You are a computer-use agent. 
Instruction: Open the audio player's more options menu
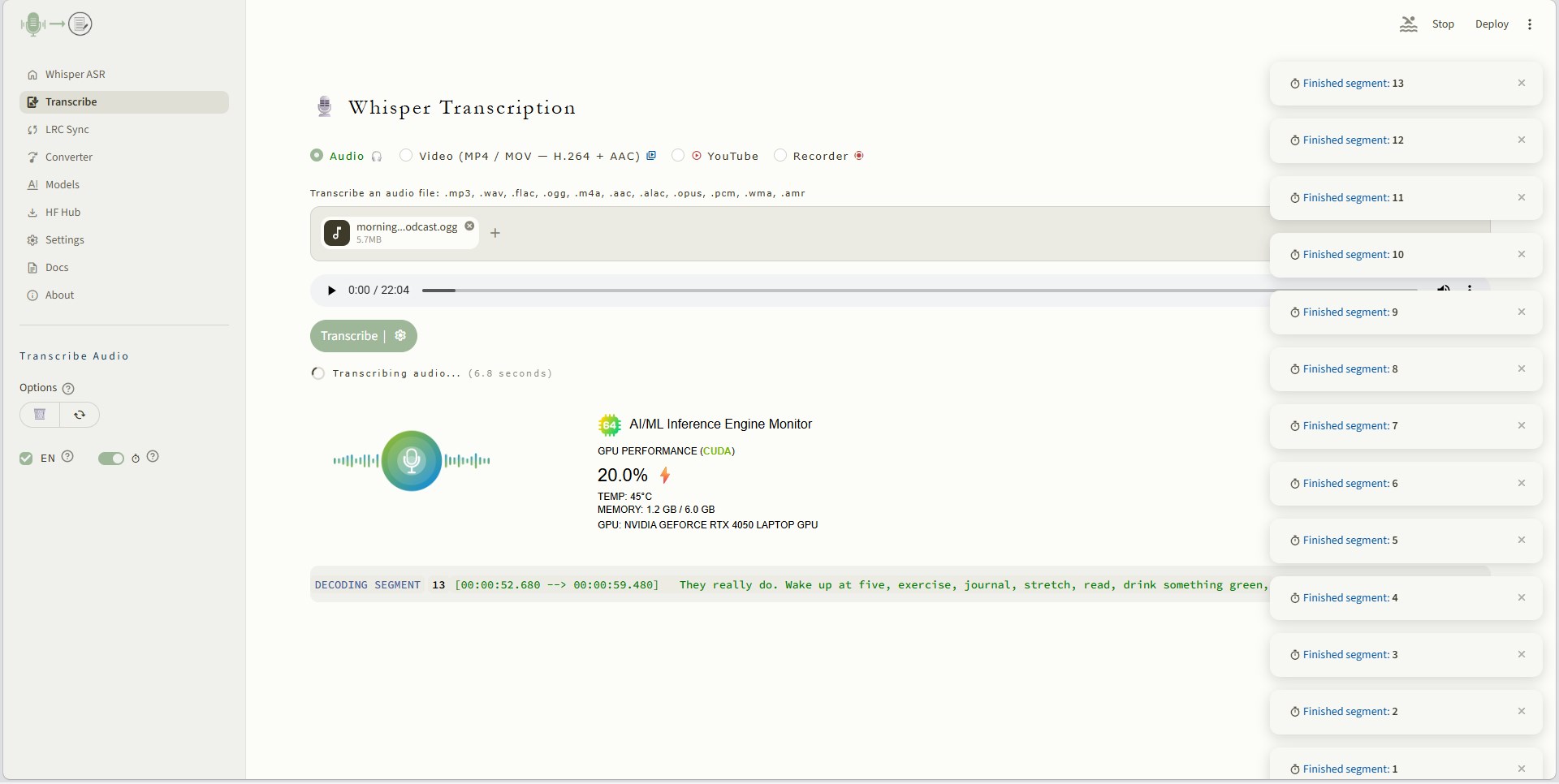[1470, 289]
